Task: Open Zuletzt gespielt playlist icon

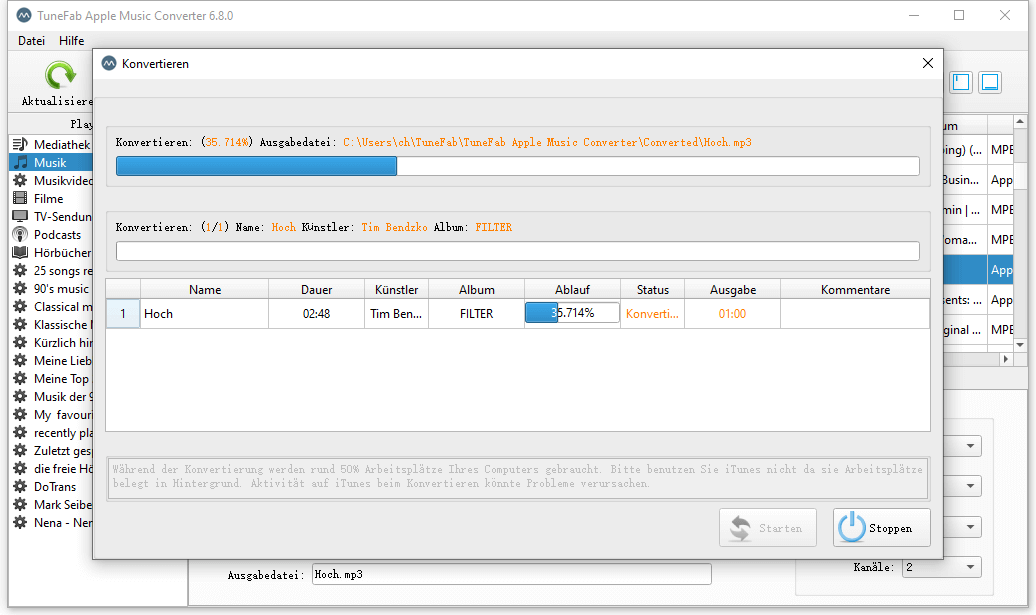Action: click(20, 451)
